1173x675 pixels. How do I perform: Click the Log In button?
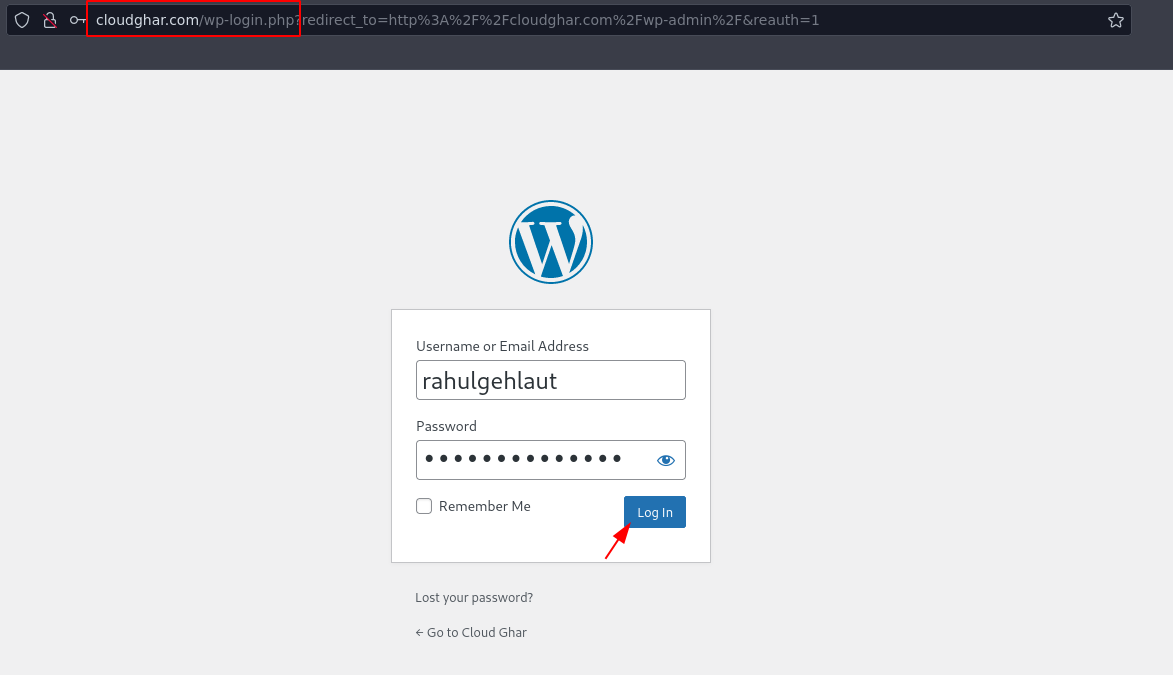655,512
